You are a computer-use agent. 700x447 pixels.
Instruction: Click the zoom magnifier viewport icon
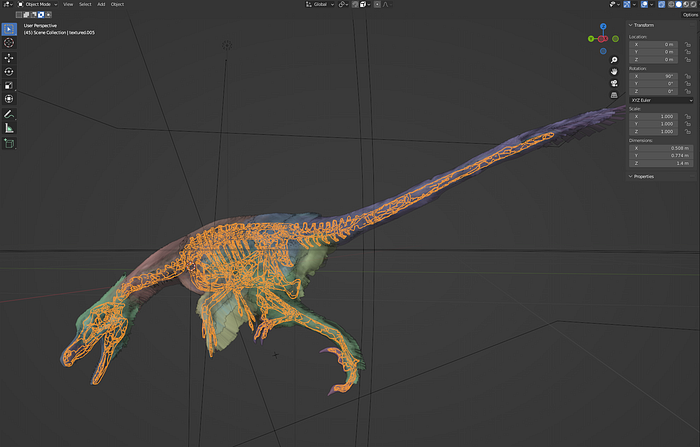tap(614, 60)
